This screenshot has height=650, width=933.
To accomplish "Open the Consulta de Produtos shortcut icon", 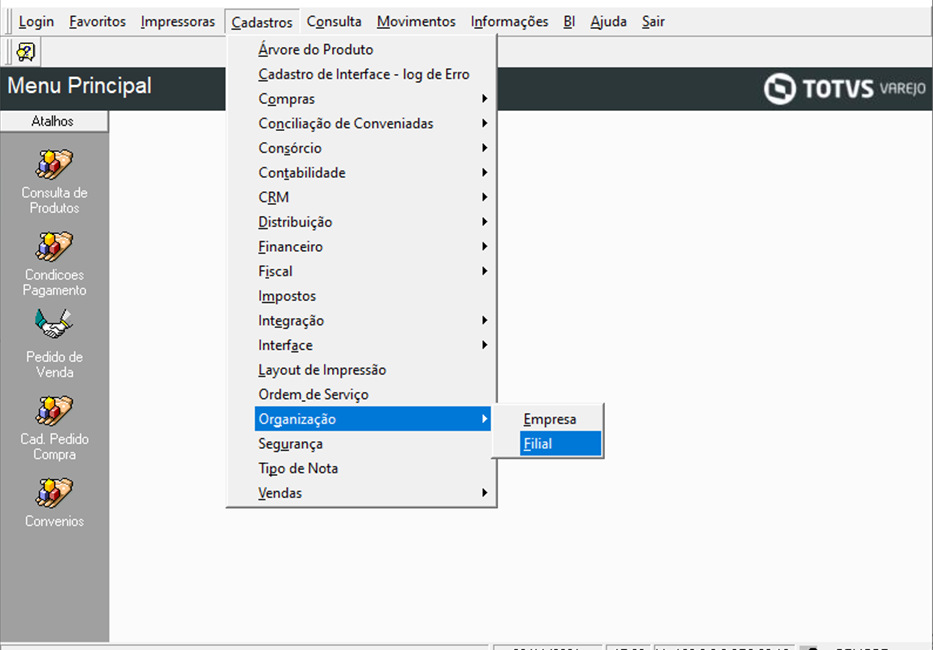I will [x=54, y=164].
